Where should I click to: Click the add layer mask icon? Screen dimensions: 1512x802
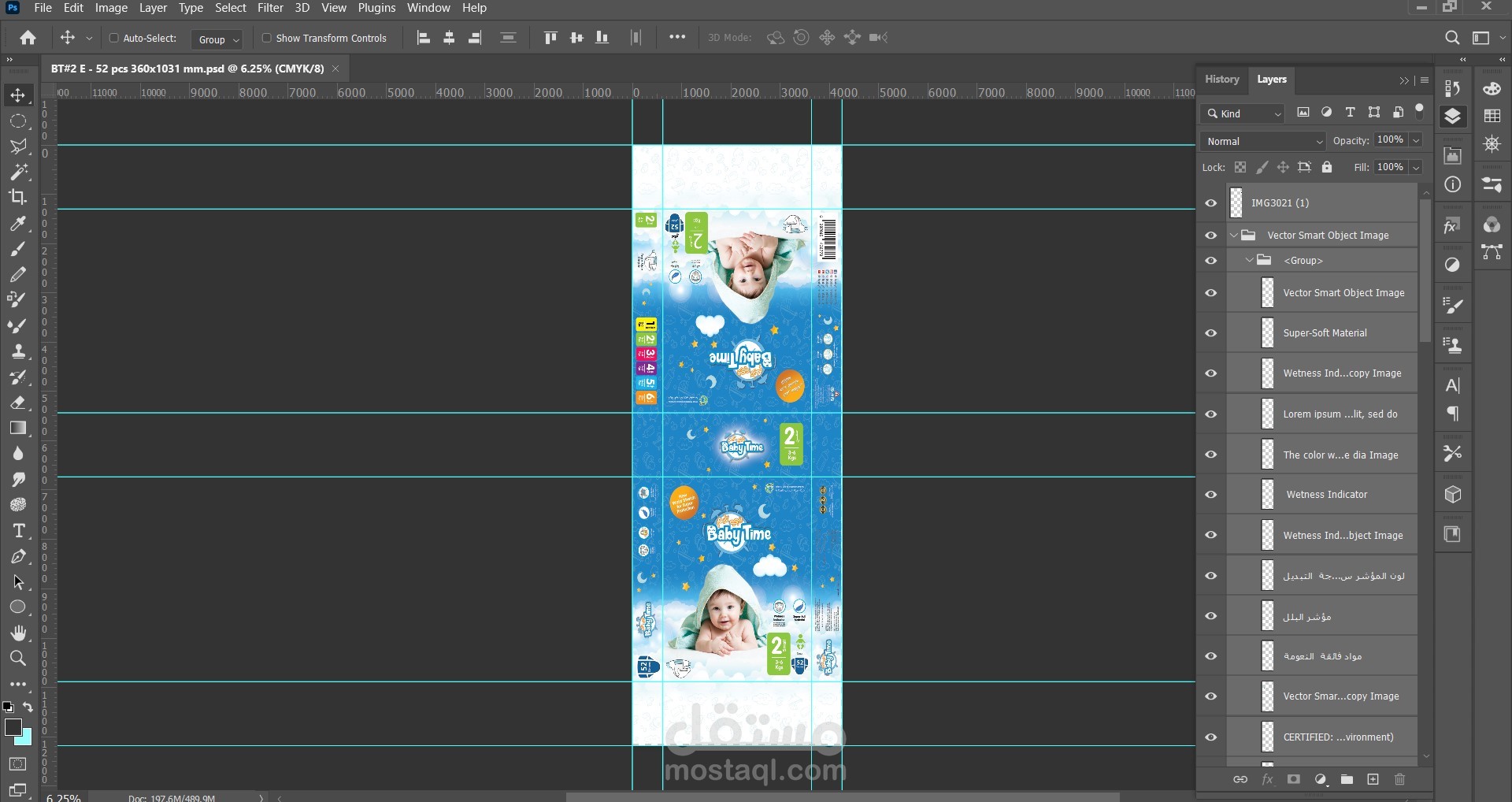tap(1293, 779)
